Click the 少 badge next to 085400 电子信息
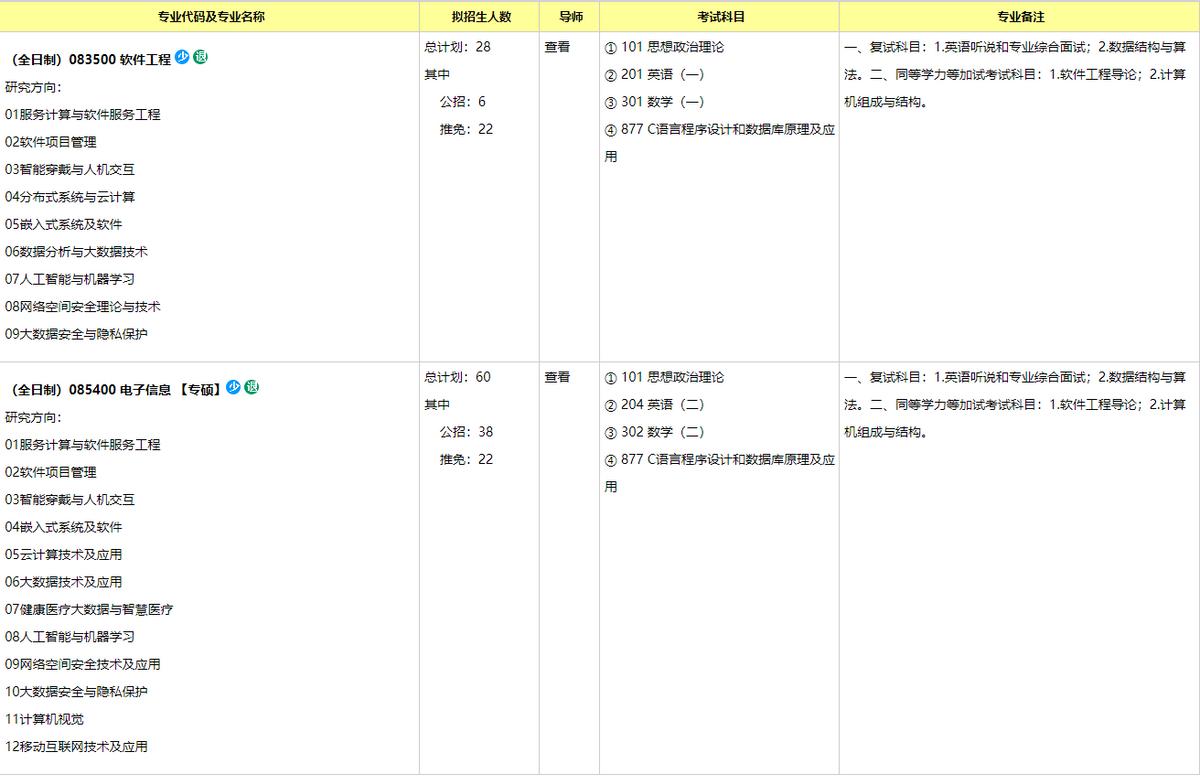Screen dimensions: 1200x776 click(232, 385)
